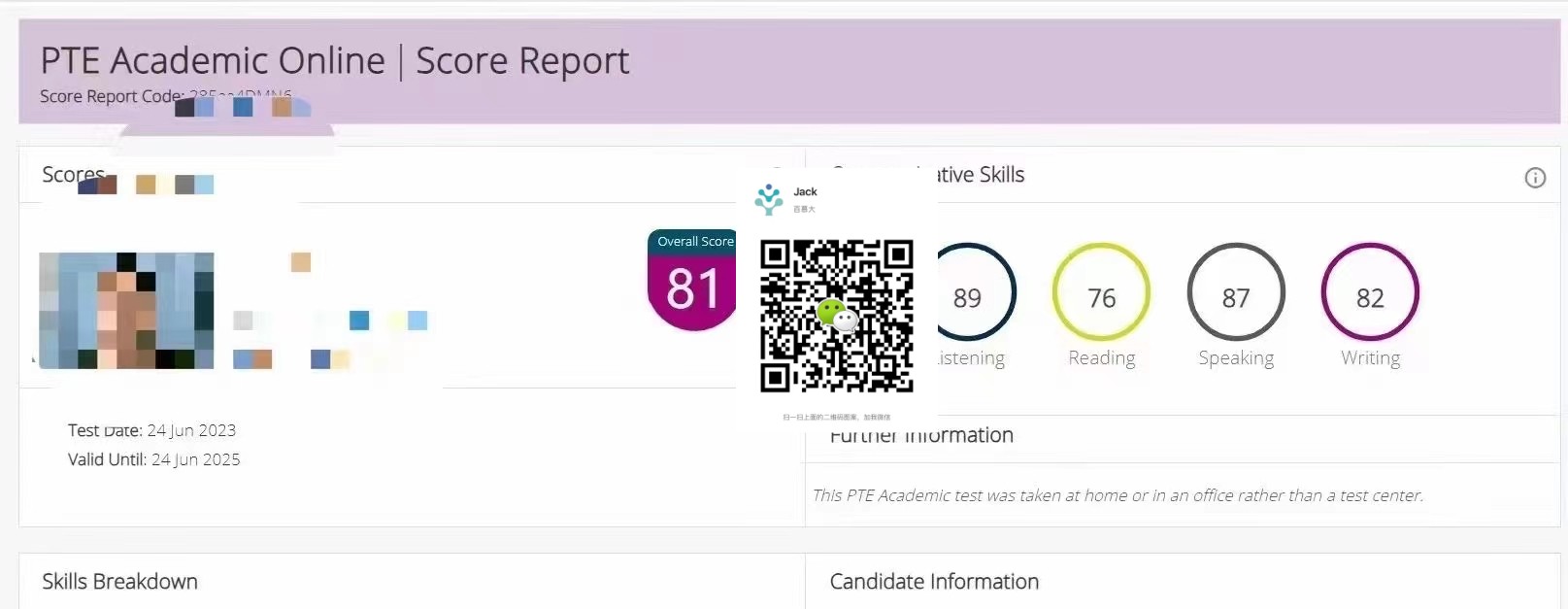Select the Writing score circle showing 82
1568x609 pixels.
tap(1370, 292)
